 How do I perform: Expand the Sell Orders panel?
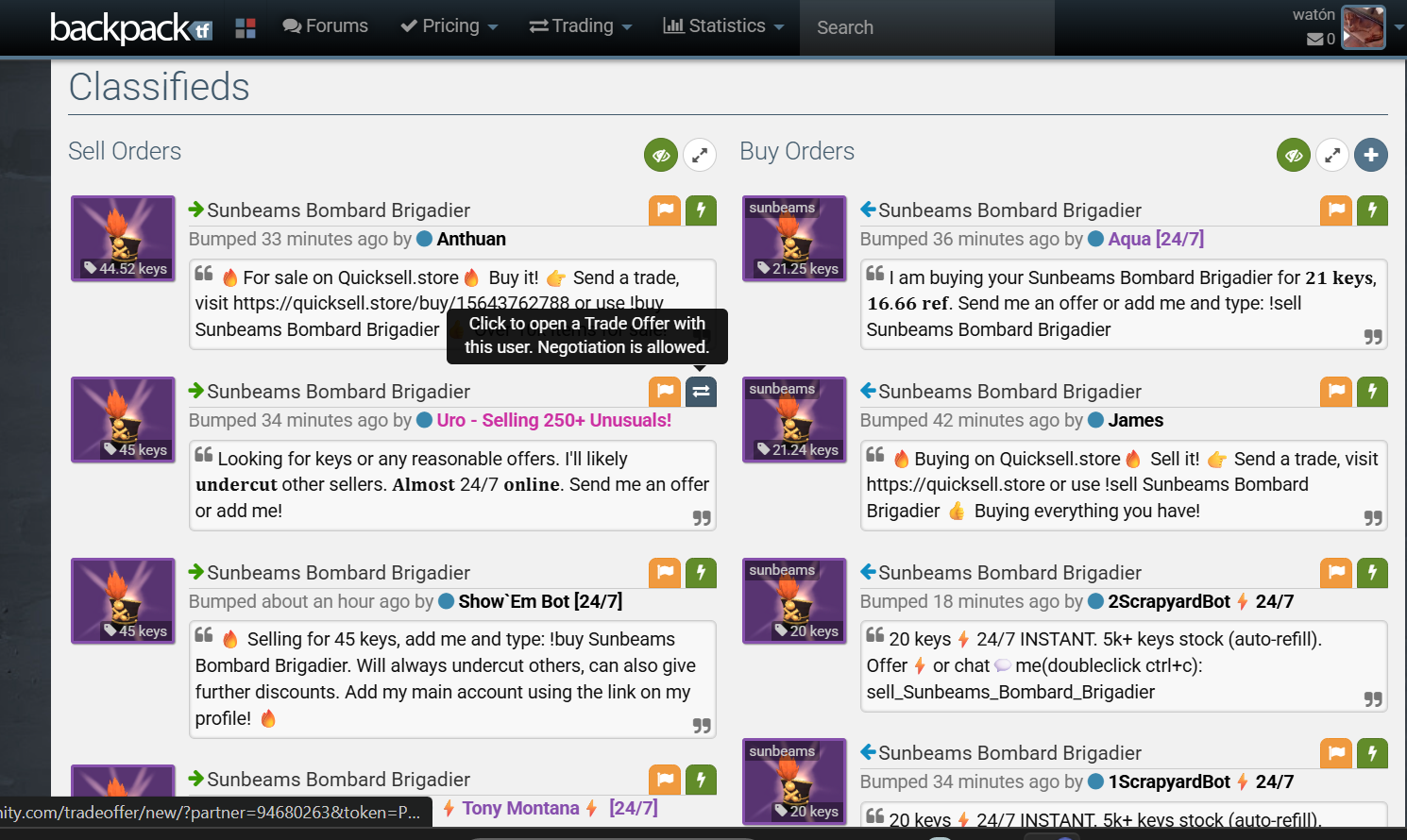(x=700, y=155)
